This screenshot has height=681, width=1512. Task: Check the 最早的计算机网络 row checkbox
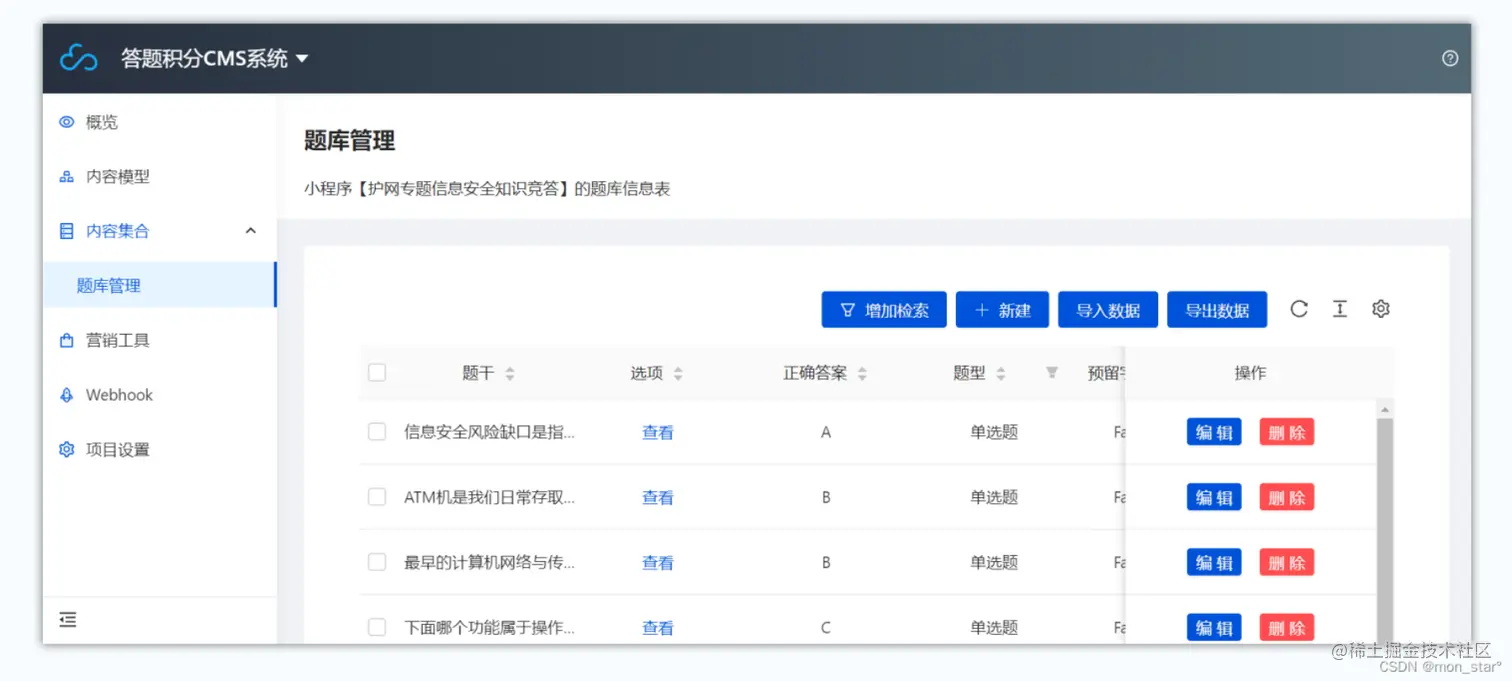pyautogui.click(x=377, y=562)
